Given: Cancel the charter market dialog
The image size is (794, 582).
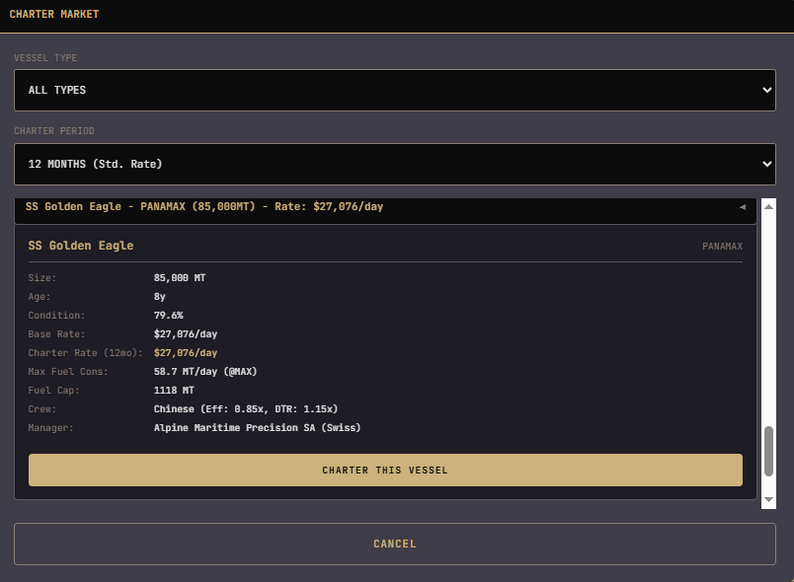Looking at the screenshot, I should [394, 544].
